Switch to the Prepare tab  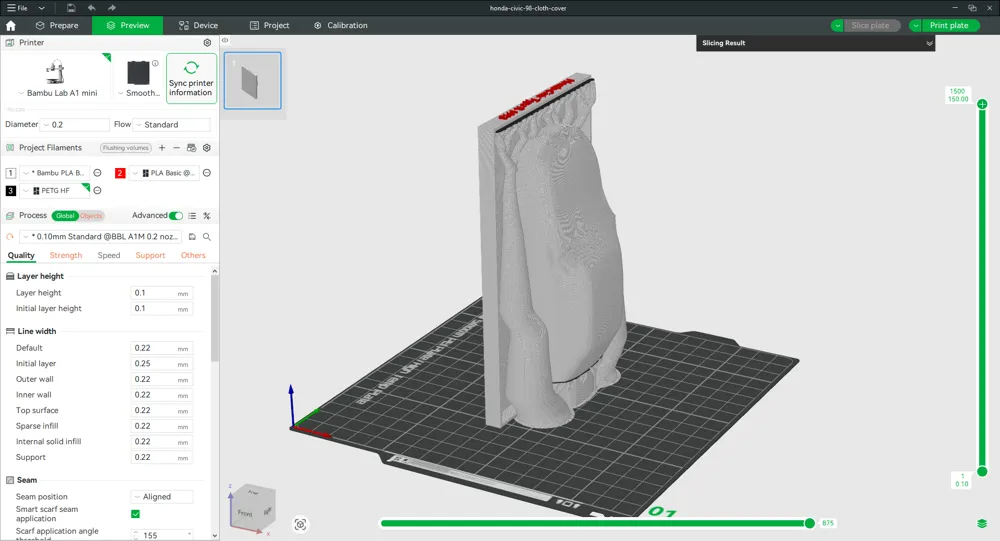[x=57, y=26]
